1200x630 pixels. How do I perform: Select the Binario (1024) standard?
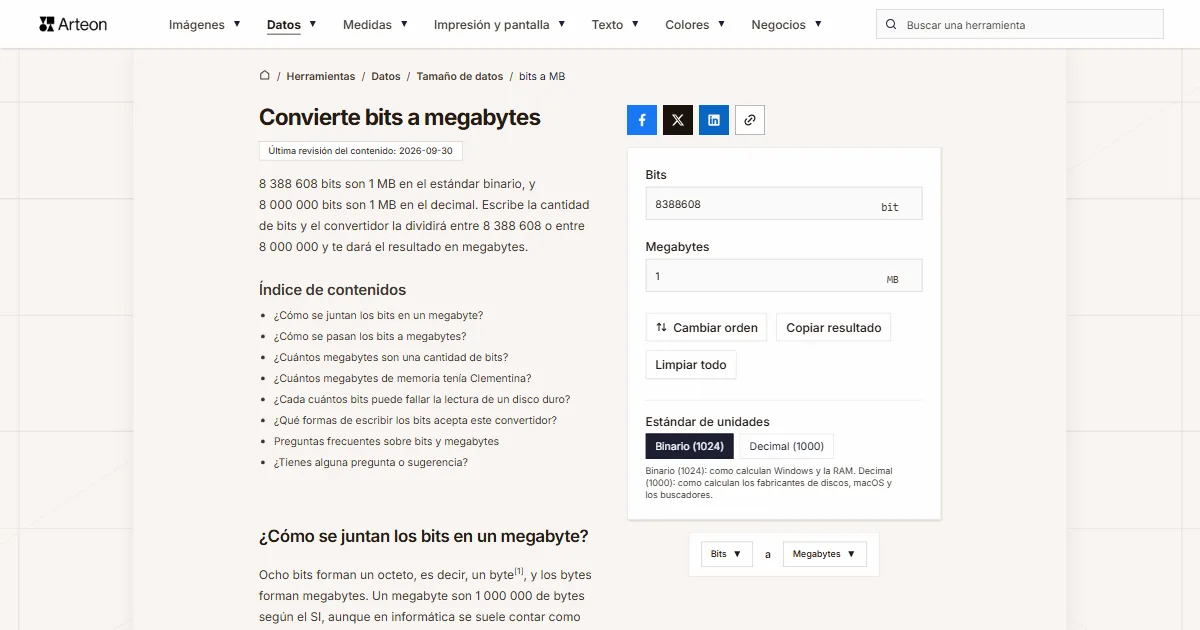pyautogui.click(x=690, y=446)
